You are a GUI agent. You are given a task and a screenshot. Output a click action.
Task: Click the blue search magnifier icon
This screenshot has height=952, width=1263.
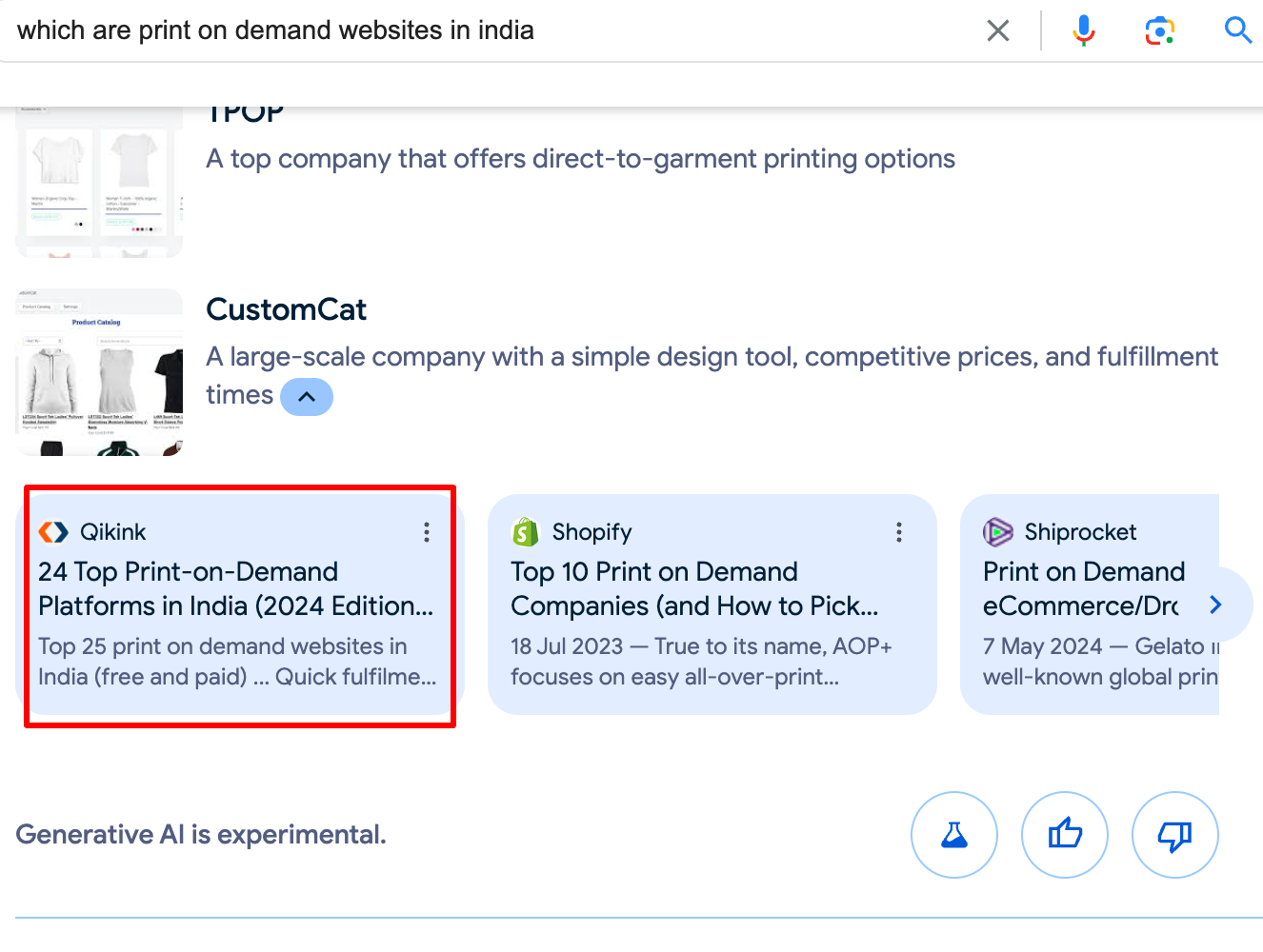click(x=1237, y=30)
